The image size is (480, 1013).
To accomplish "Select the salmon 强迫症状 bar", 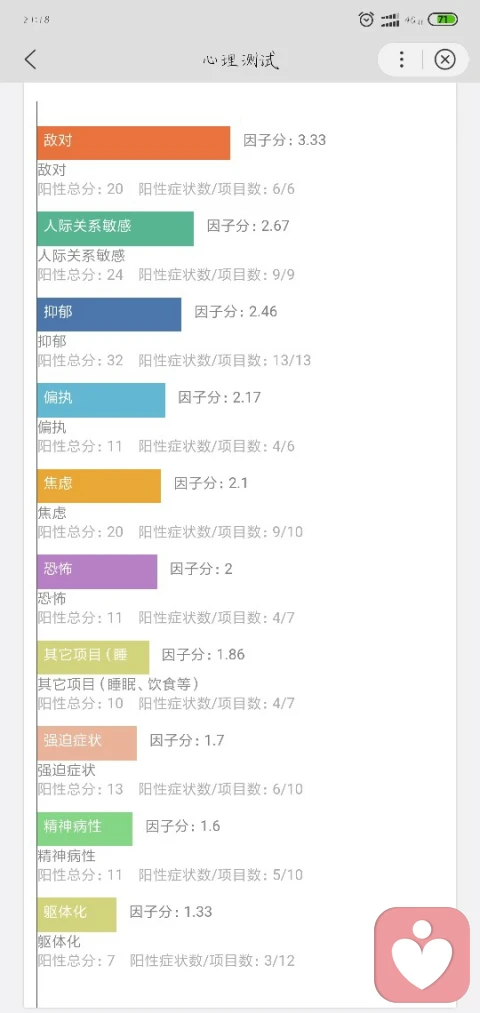I will pyautogui.click(x=87, y=743).
